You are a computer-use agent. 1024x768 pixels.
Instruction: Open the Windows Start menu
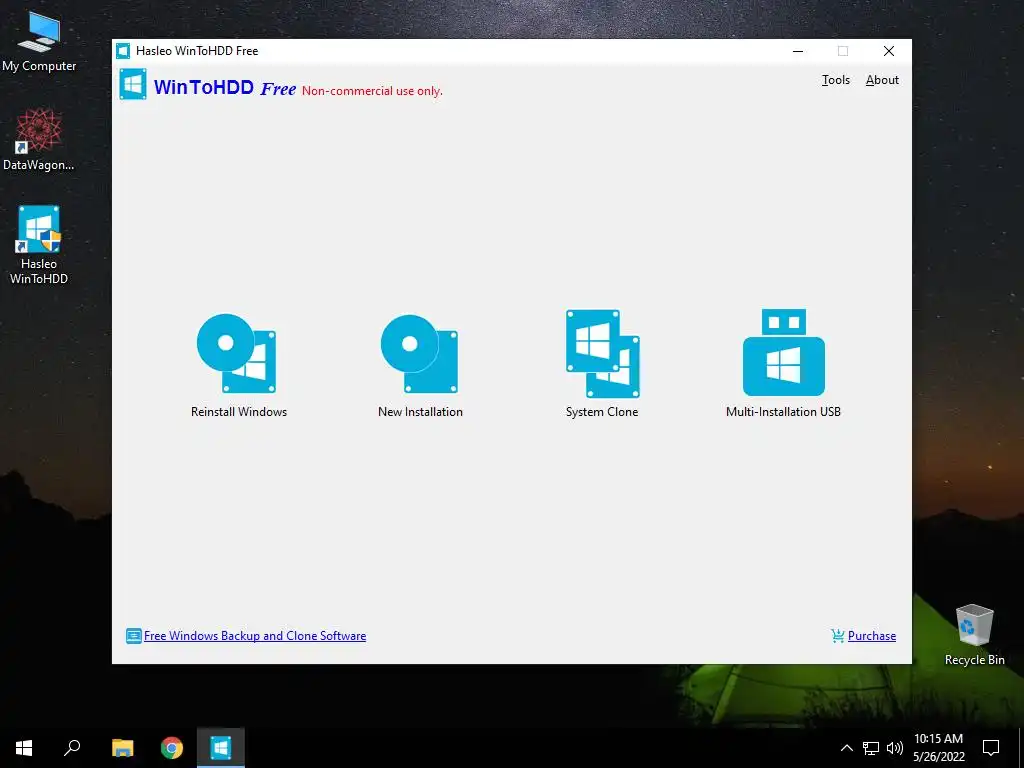[24, 748]
